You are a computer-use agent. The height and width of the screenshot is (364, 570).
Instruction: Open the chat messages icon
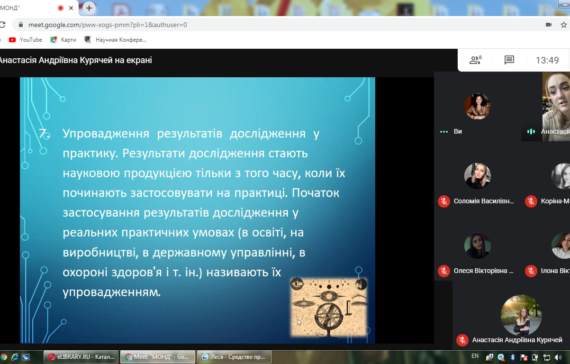pyautogui.click(x=509, y=60)
